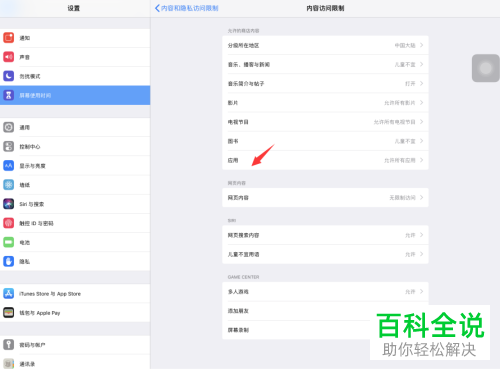Tap the 声音 speaker icon

pyautogui.click(x=9, y=57)
